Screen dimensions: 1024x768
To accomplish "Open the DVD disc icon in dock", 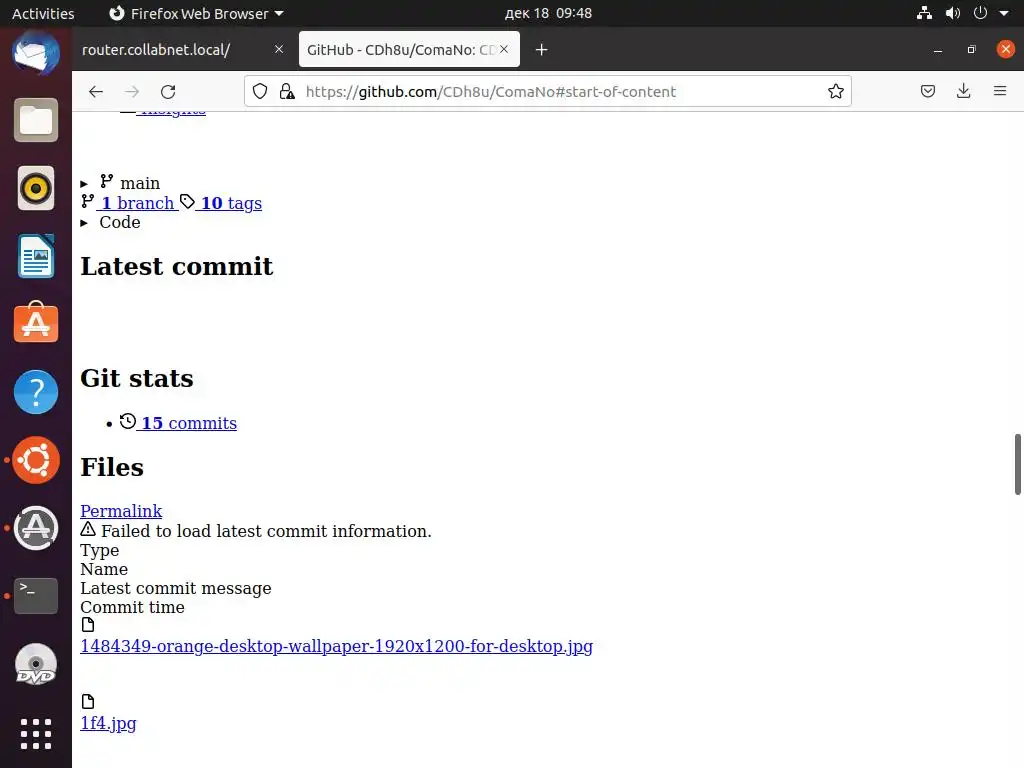I will point(36,664).
